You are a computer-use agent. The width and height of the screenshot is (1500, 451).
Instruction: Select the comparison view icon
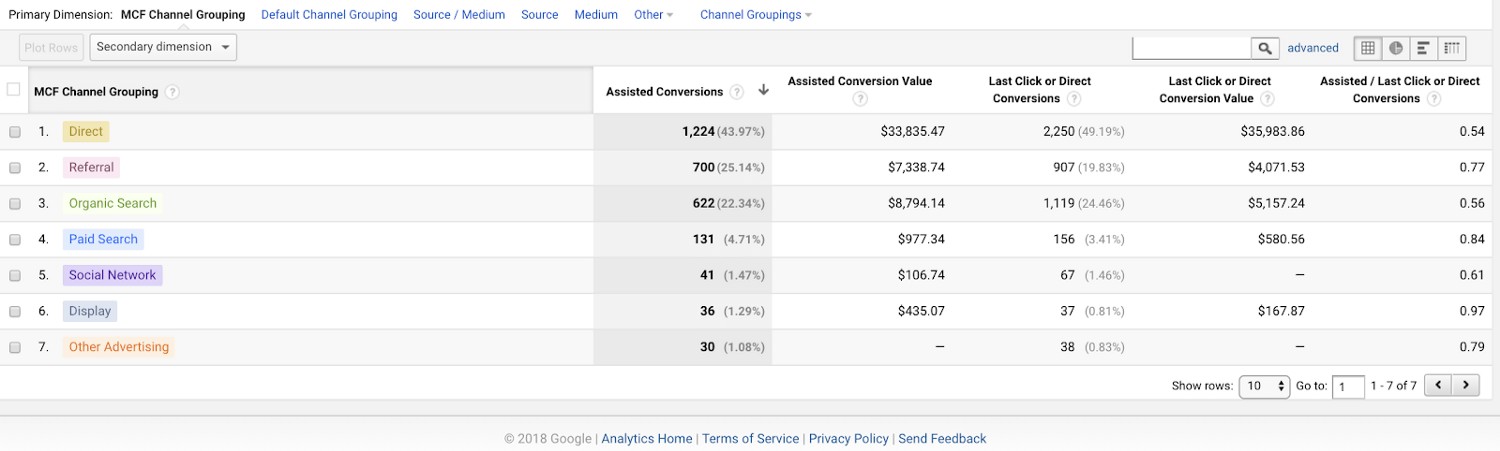(x=1451, y=48)
